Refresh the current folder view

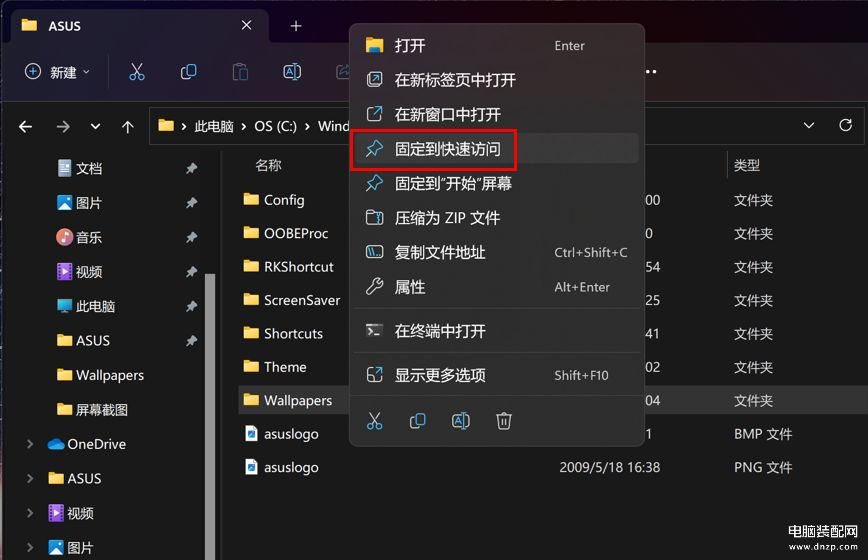[x=845, y=126]
